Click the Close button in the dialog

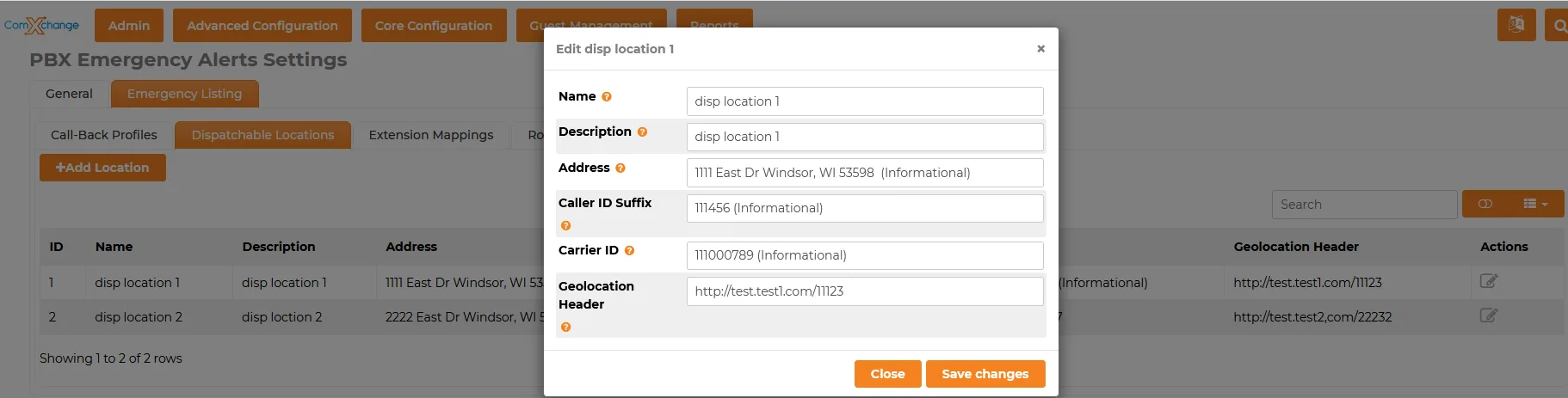(887, 374)
